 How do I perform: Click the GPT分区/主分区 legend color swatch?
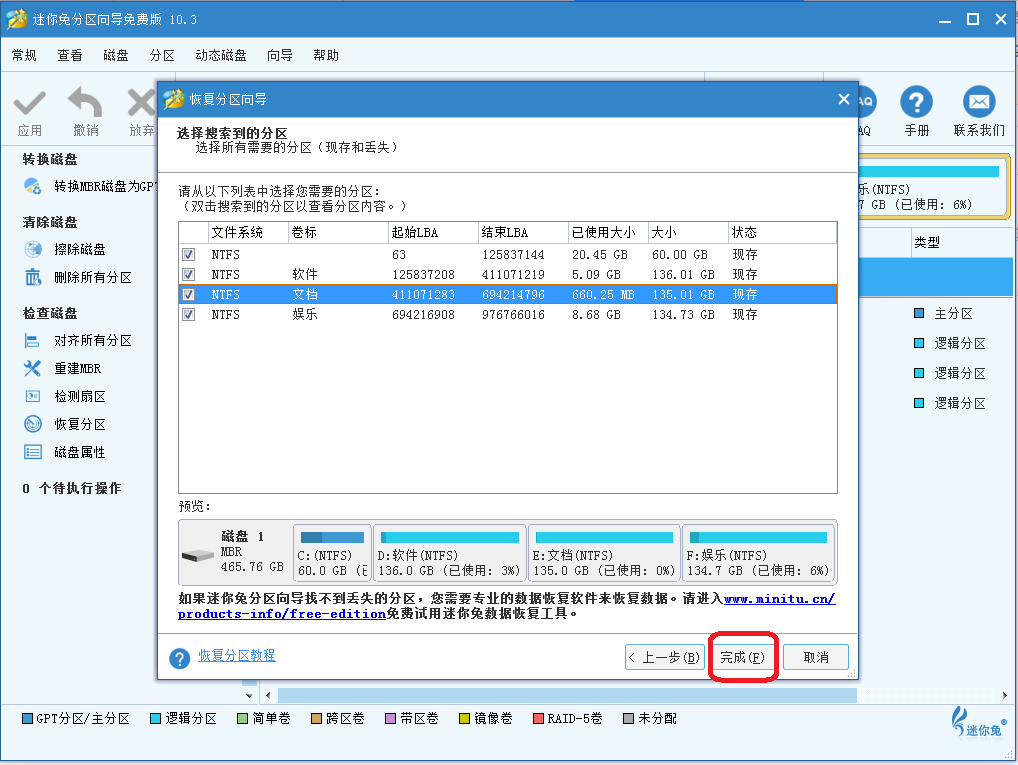click(27, 718)
